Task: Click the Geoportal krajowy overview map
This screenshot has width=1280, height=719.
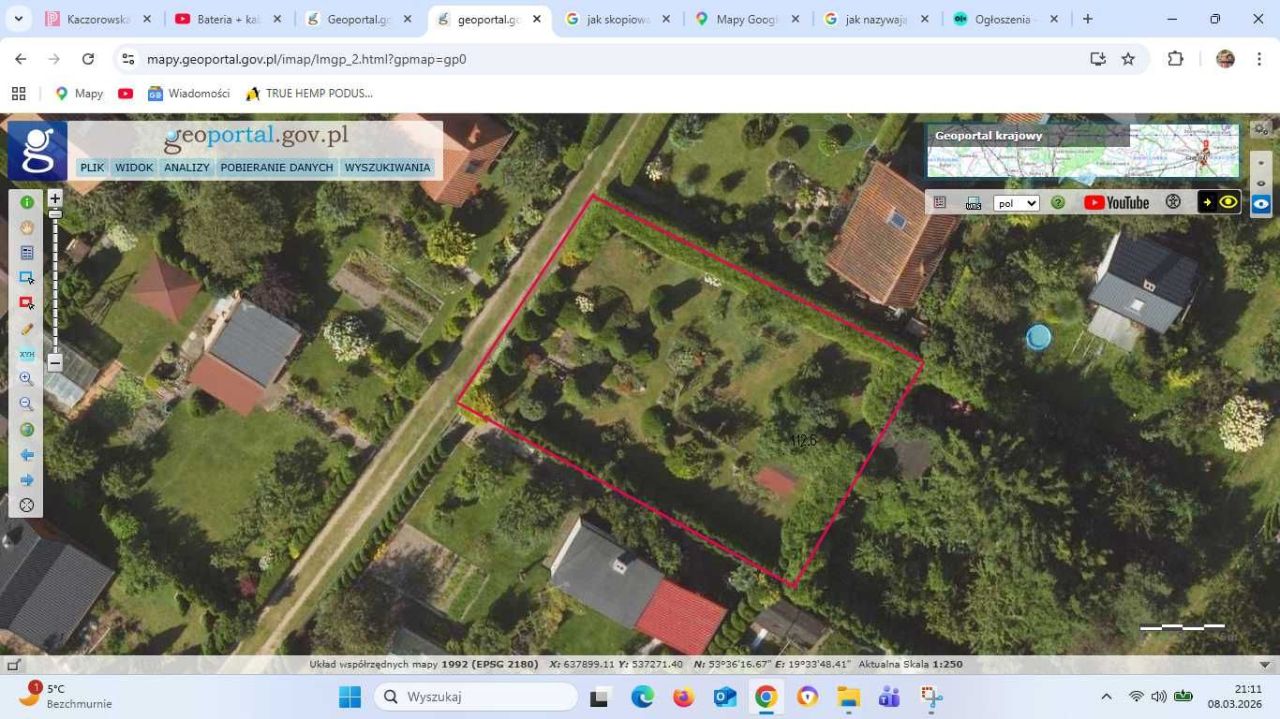Action: tap(1083, 151)
